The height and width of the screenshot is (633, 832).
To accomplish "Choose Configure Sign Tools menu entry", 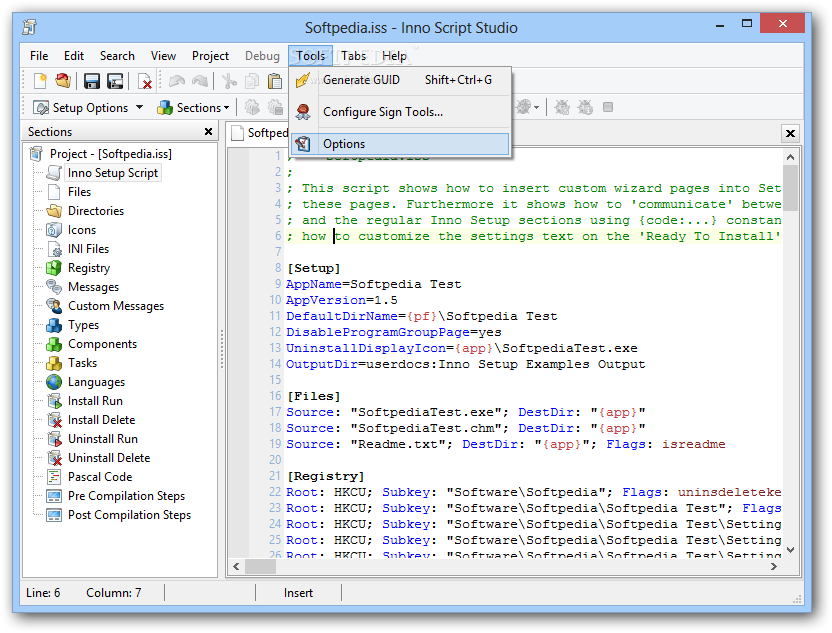I will [x=400, y=112].
